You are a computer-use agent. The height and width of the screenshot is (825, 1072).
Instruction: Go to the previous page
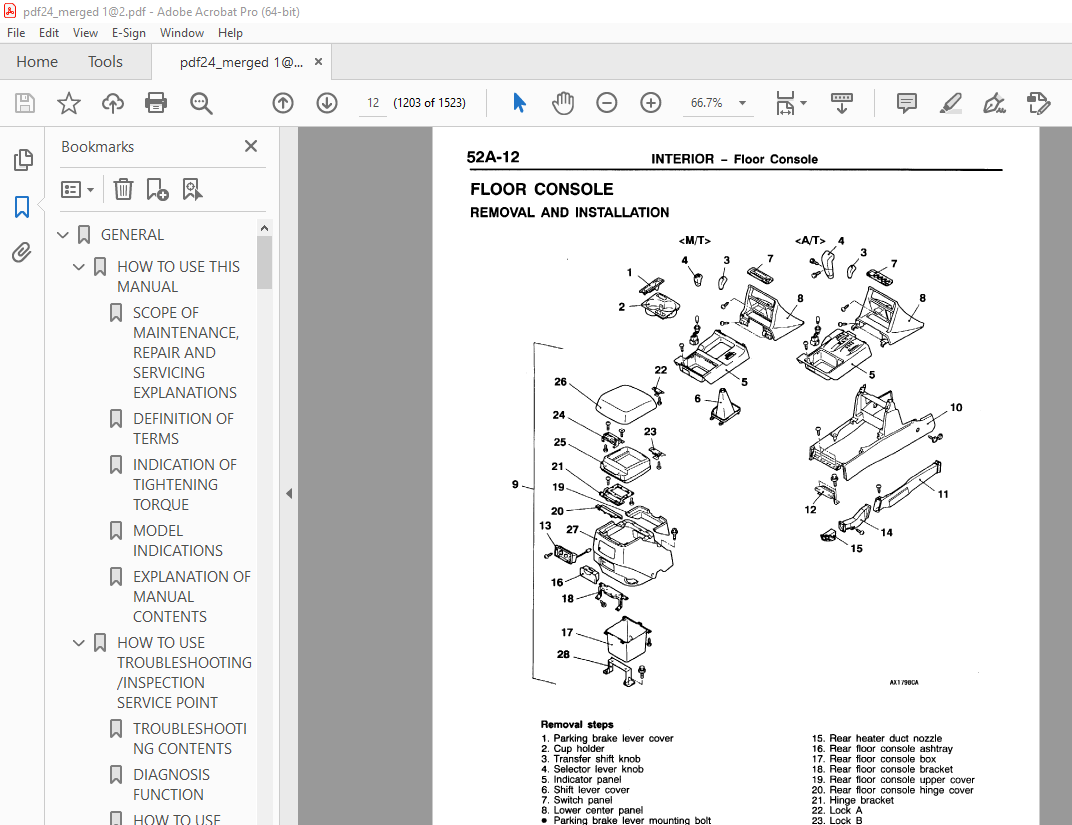click(x=283, y=103)
